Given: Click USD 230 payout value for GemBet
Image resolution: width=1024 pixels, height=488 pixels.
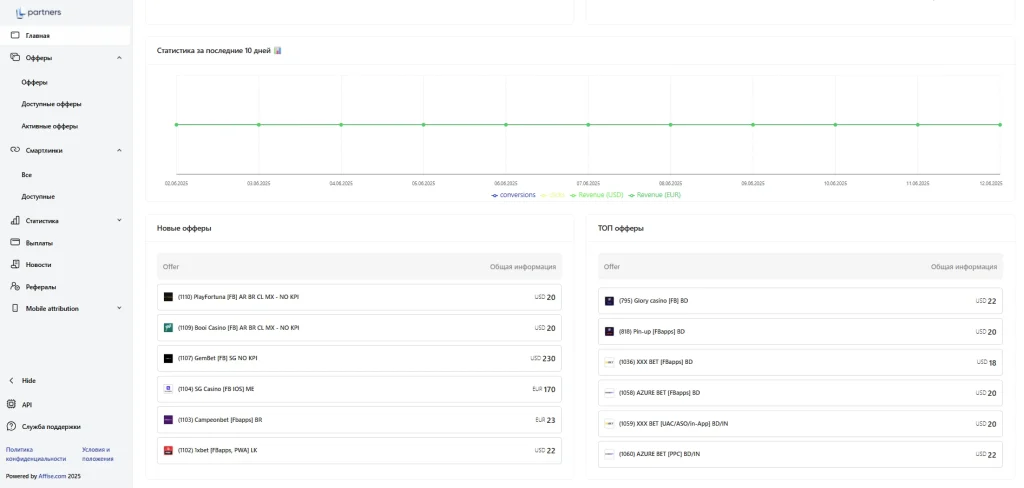Looking at the screenshot, I should (x=543, y=358).
